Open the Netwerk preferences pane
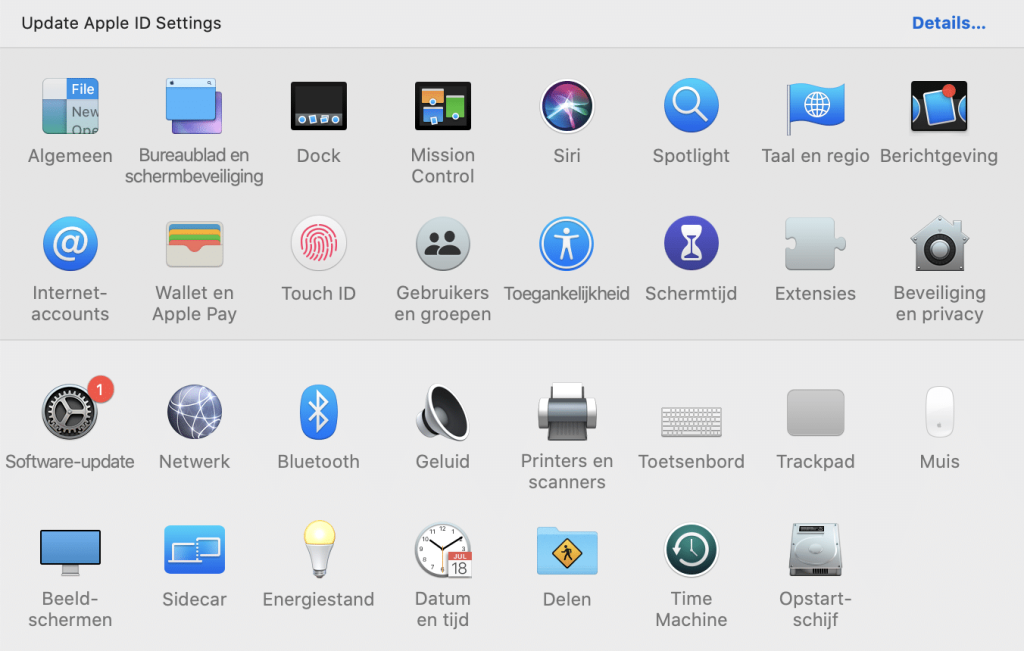 194,412
